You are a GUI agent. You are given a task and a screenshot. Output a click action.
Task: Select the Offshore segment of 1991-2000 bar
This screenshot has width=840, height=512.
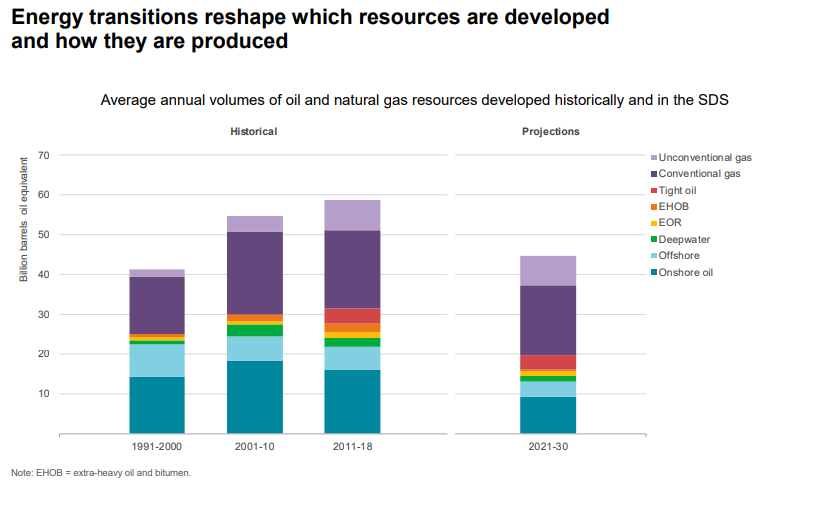pos(157,360)
